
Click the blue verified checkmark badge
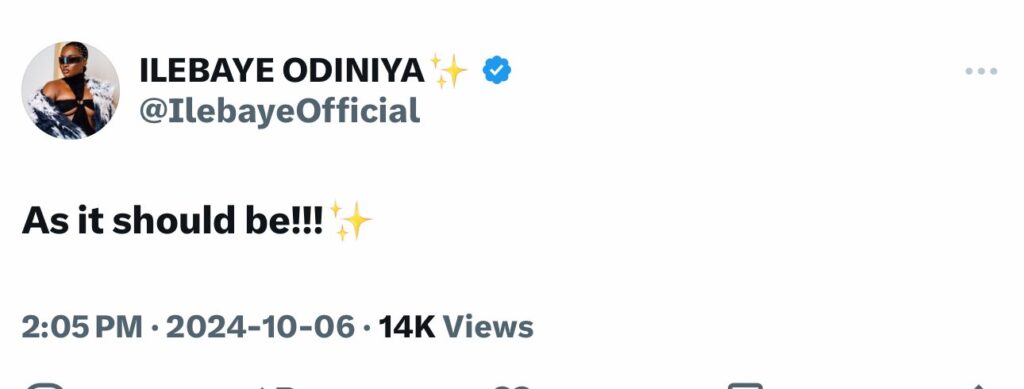(497, 70)
